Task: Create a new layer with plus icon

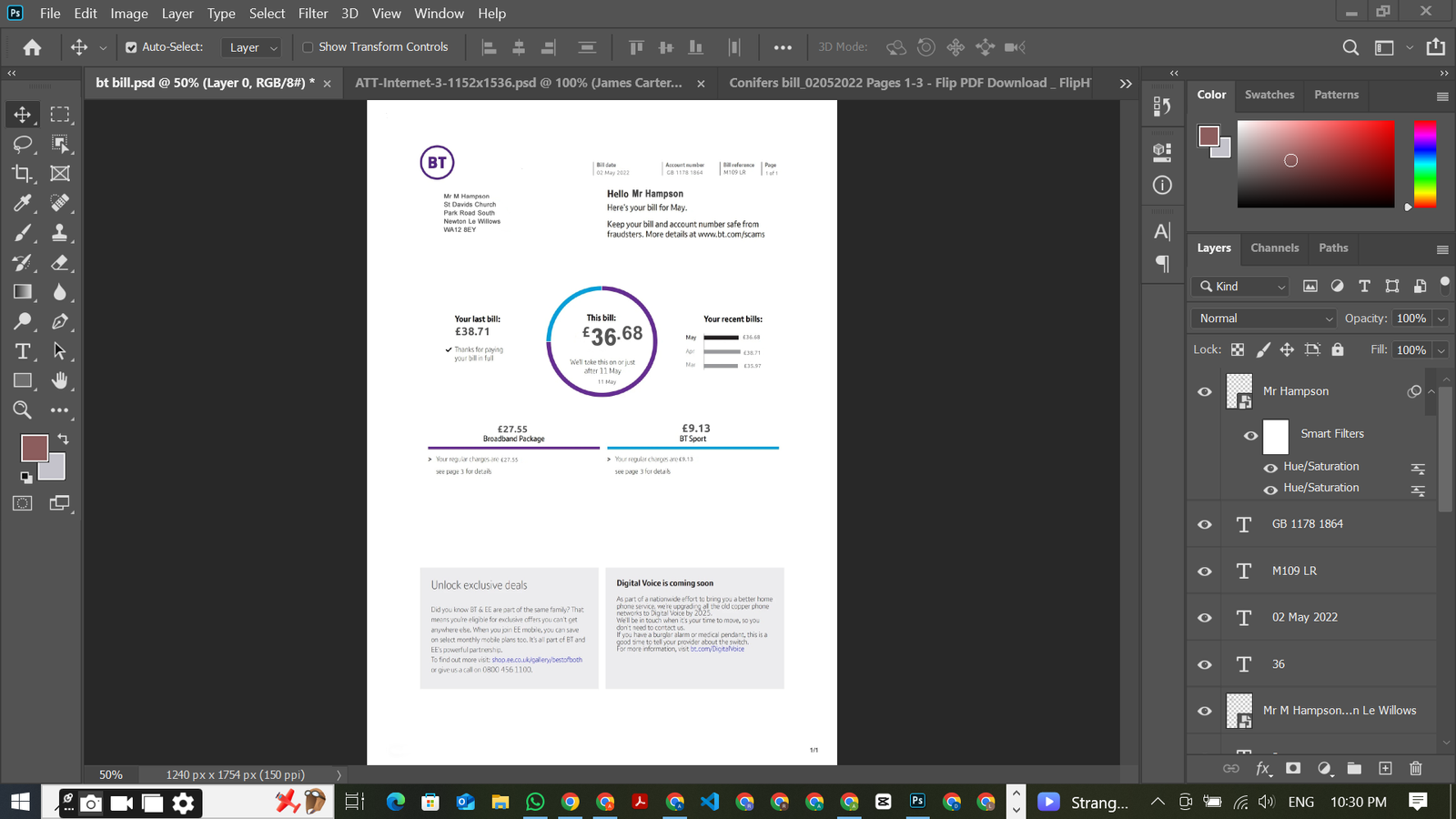Action: point(1385,769)
